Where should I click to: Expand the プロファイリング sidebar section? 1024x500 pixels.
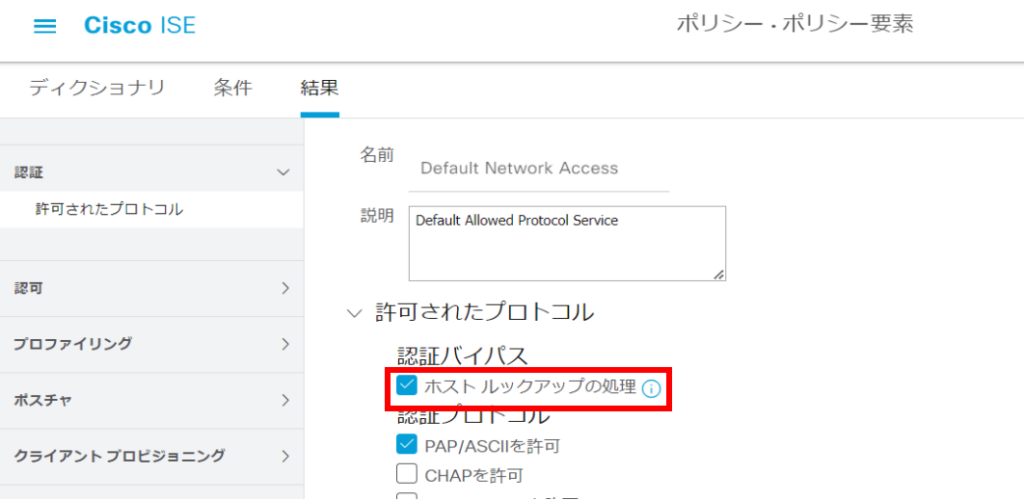[285, 344]
